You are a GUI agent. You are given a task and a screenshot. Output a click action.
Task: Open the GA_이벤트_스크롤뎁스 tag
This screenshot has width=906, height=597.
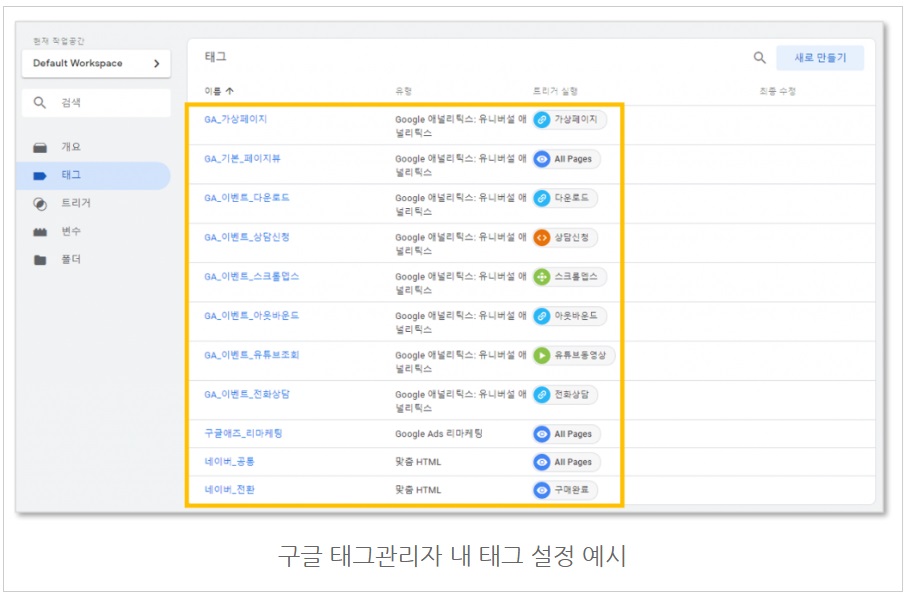(251, 276)
